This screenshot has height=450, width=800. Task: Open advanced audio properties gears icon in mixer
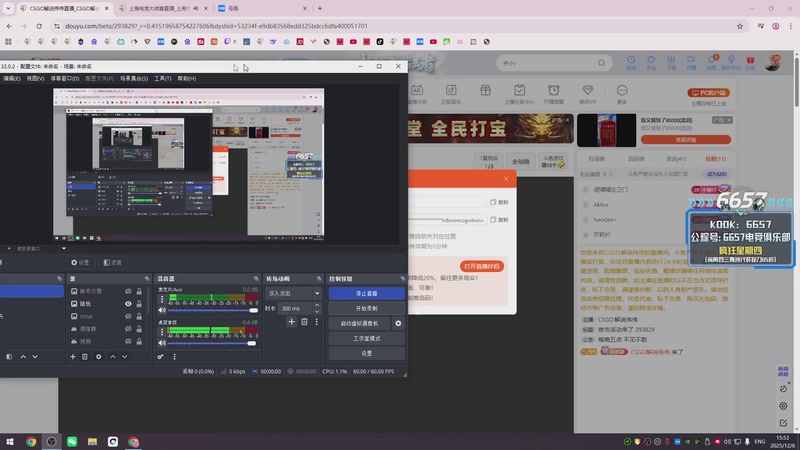point(160,357)
